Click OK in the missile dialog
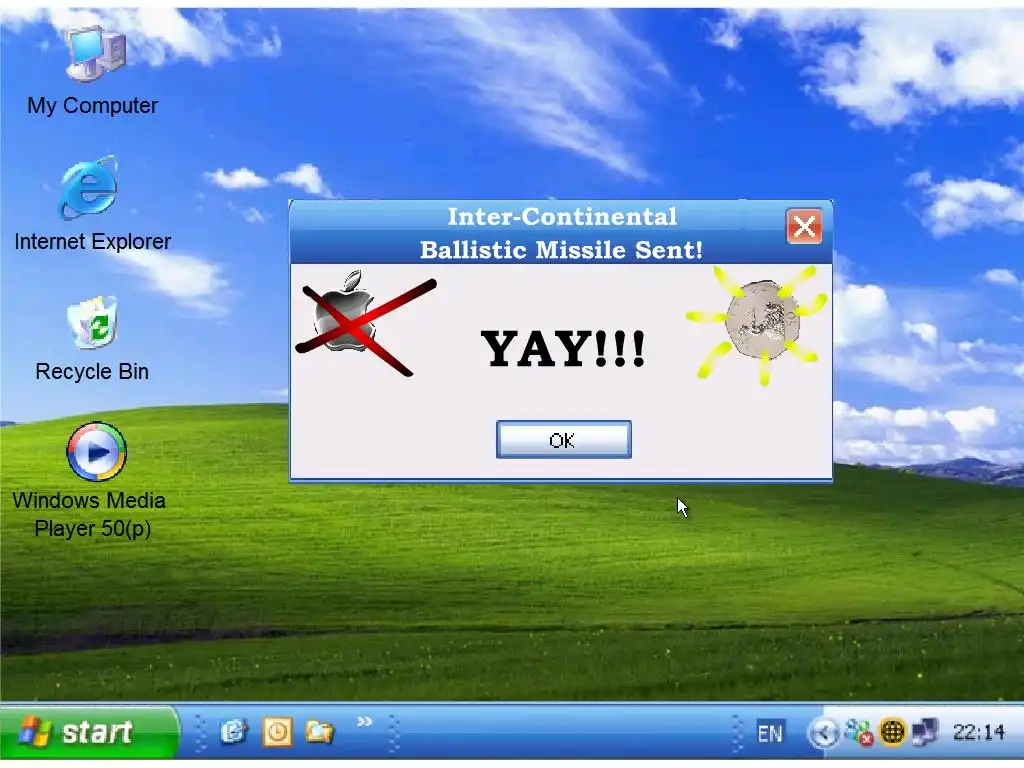 (x=564, y=440)
